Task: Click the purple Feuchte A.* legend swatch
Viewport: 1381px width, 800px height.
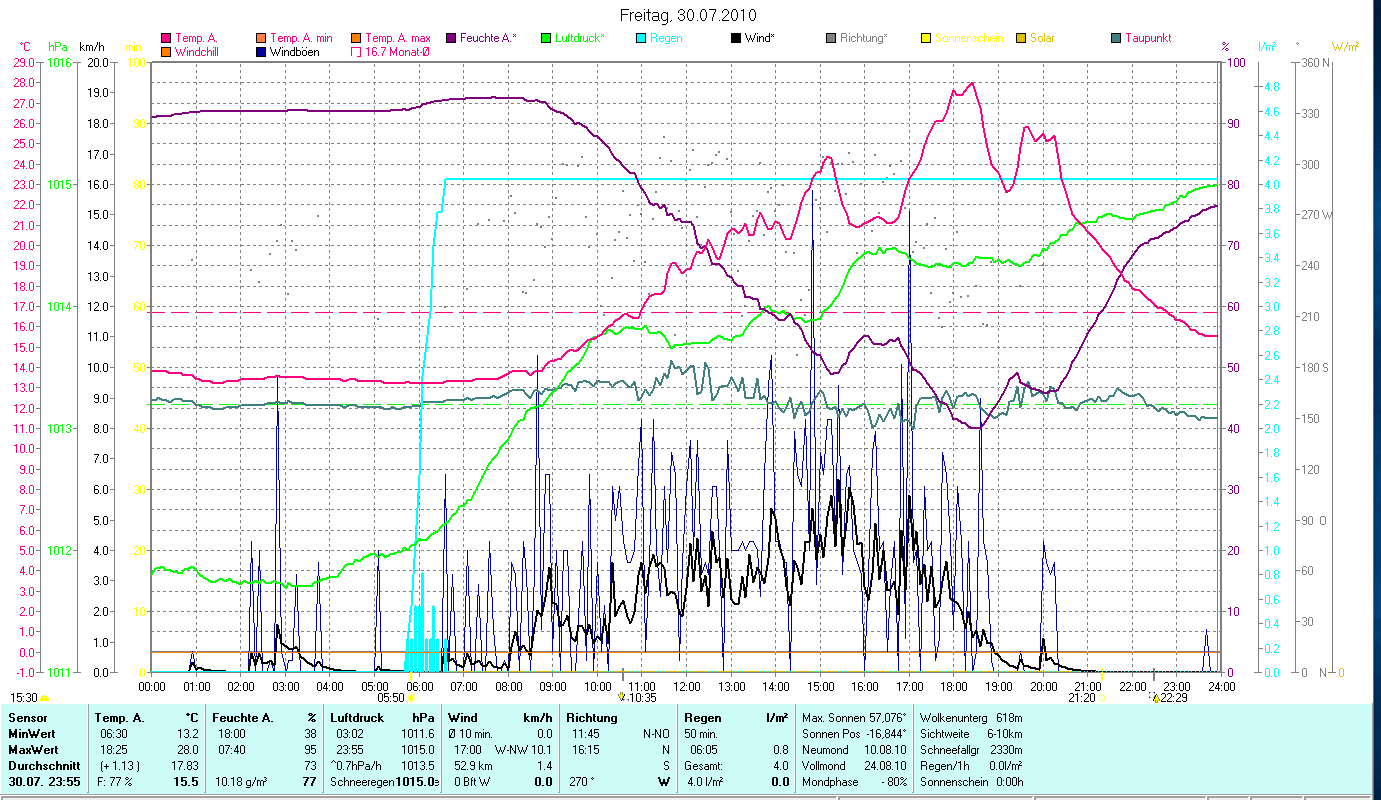Action: (x=451, y=38)
